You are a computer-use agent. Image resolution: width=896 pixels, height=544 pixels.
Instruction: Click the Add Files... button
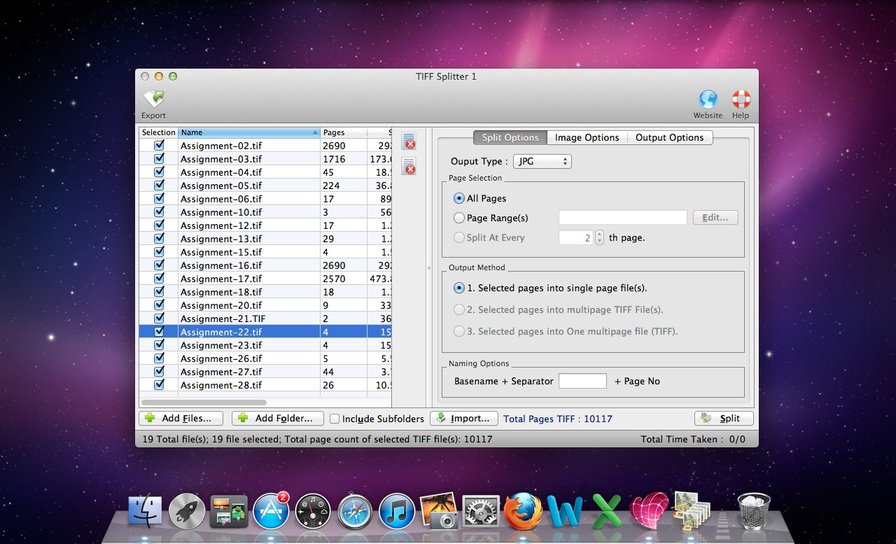point(181,418)
